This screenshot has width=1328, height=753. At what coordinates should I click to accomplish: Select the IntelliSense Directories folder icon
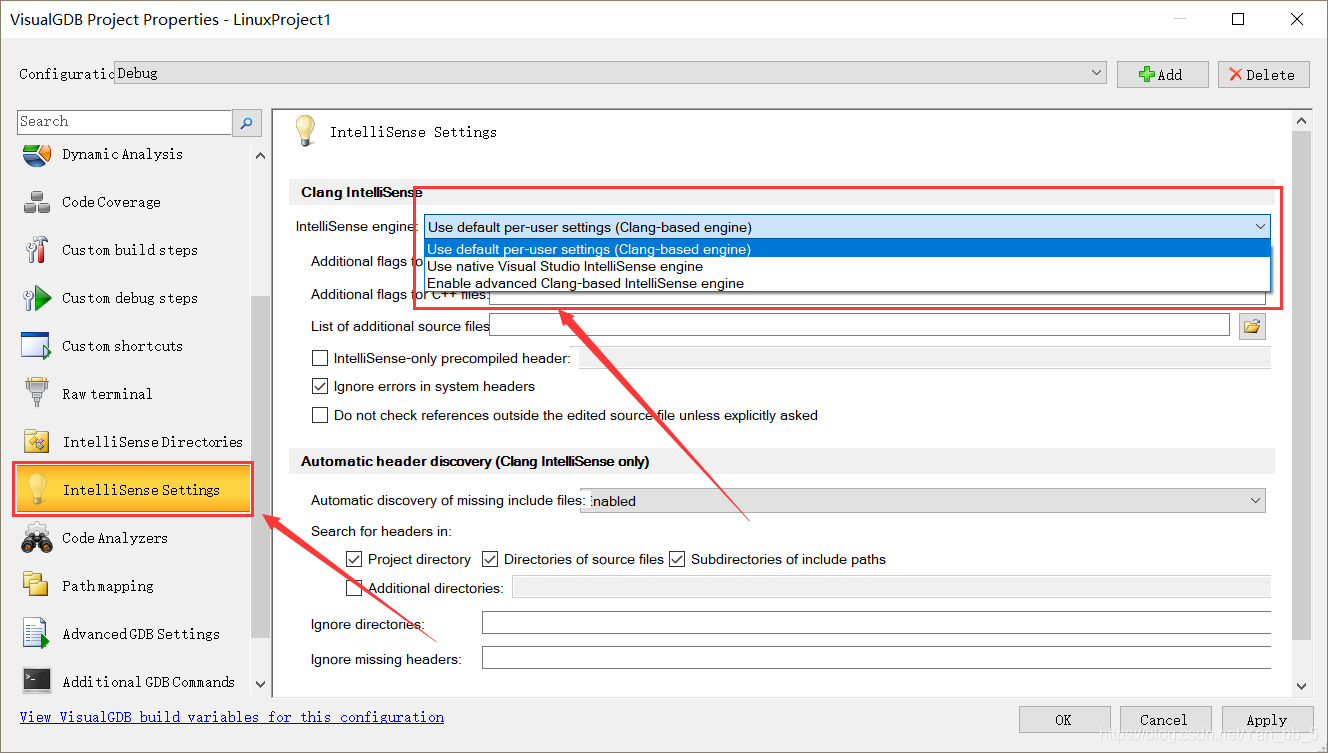[37, 442]
